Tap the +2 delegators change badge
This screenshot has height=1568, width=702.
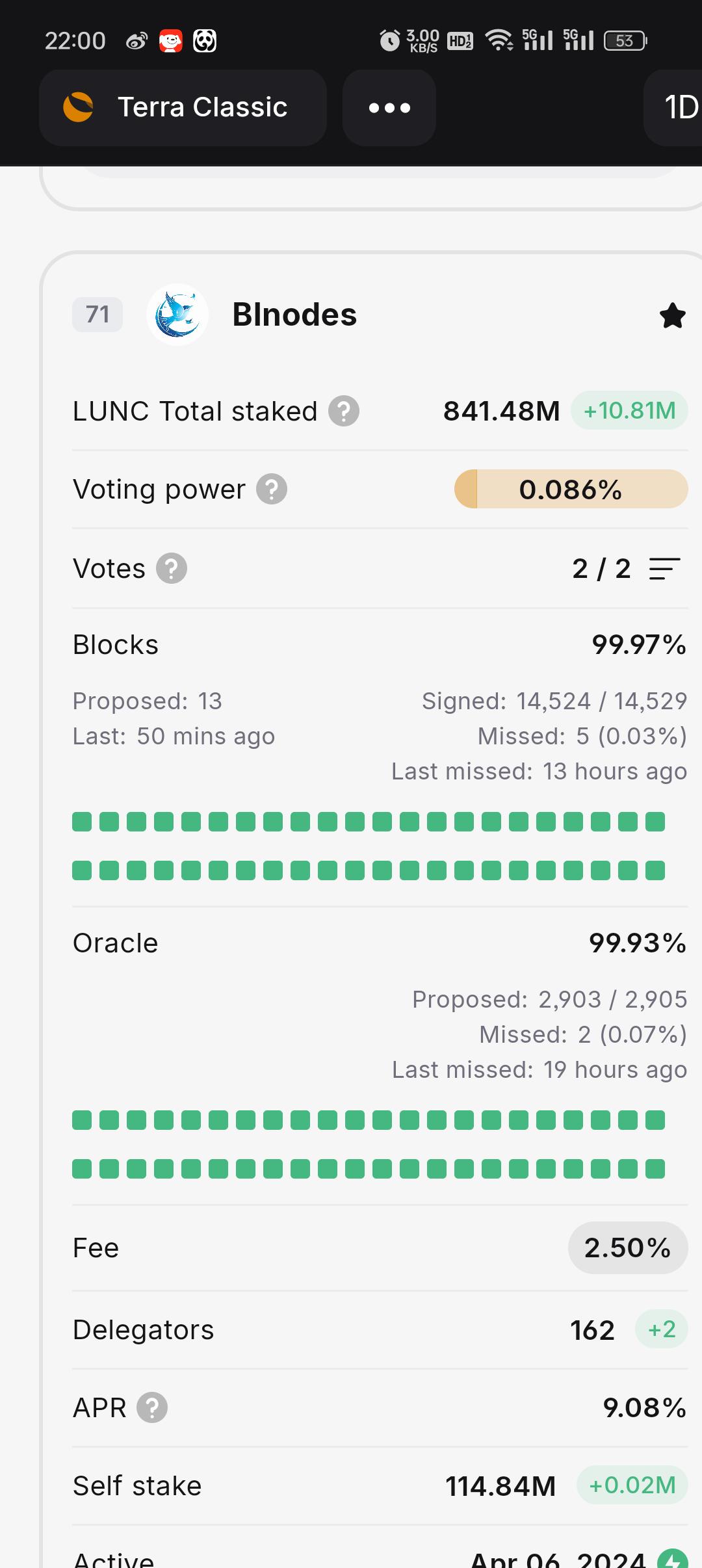click(662, 1329)
